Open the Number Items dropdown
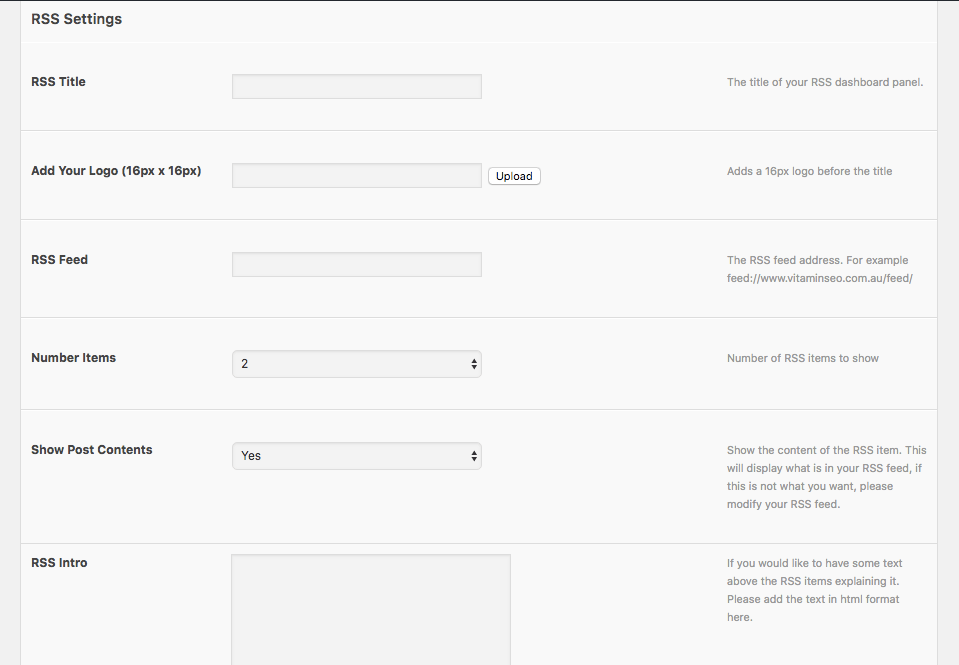Image resolution: width=959 pixels, height=665 pixels. (356, 364)
